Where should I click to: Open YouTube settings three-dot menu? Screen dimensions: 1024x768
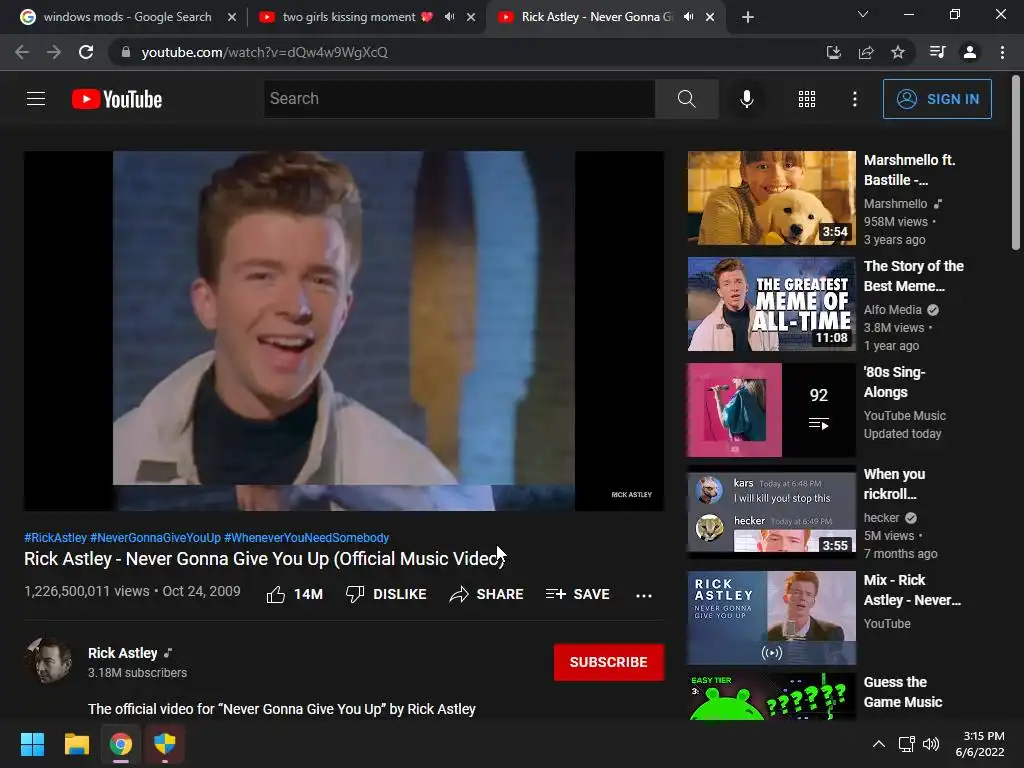click(854, 99)
